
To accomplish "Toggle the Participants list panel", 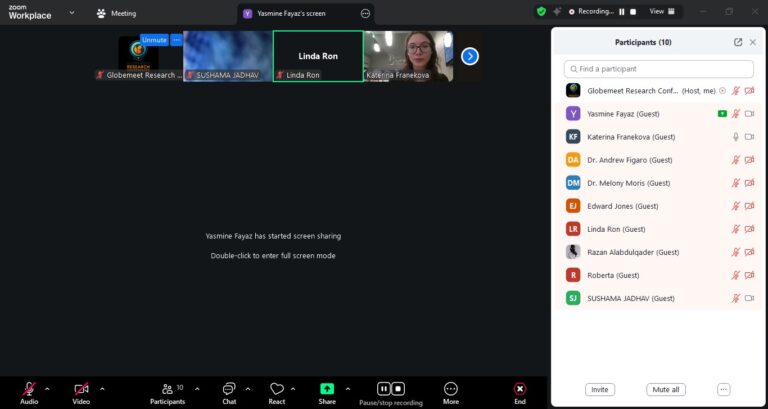I will (167, 389).
